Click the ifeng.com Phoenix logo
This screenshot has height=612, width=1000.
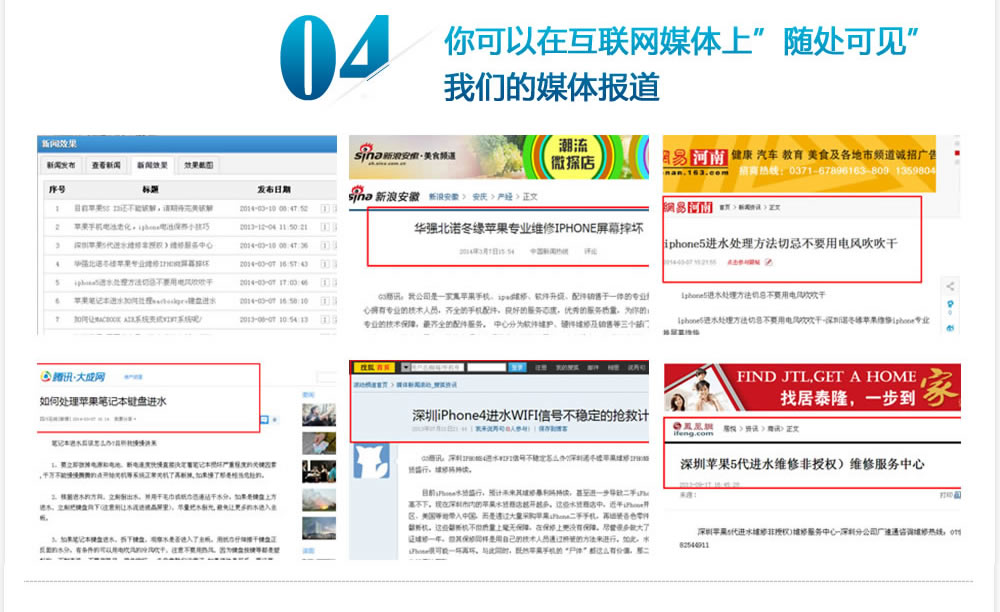tap(689, 428)
